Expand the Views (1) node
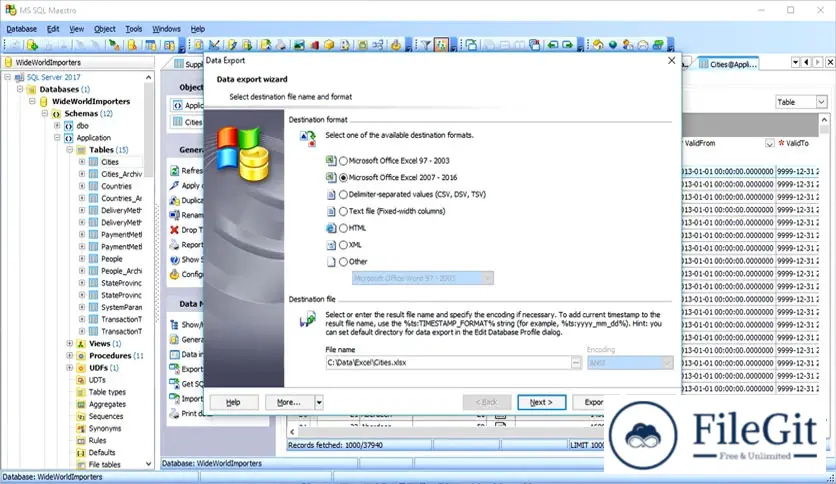Viewport: 836px width, 484px height. click(69, 344)
